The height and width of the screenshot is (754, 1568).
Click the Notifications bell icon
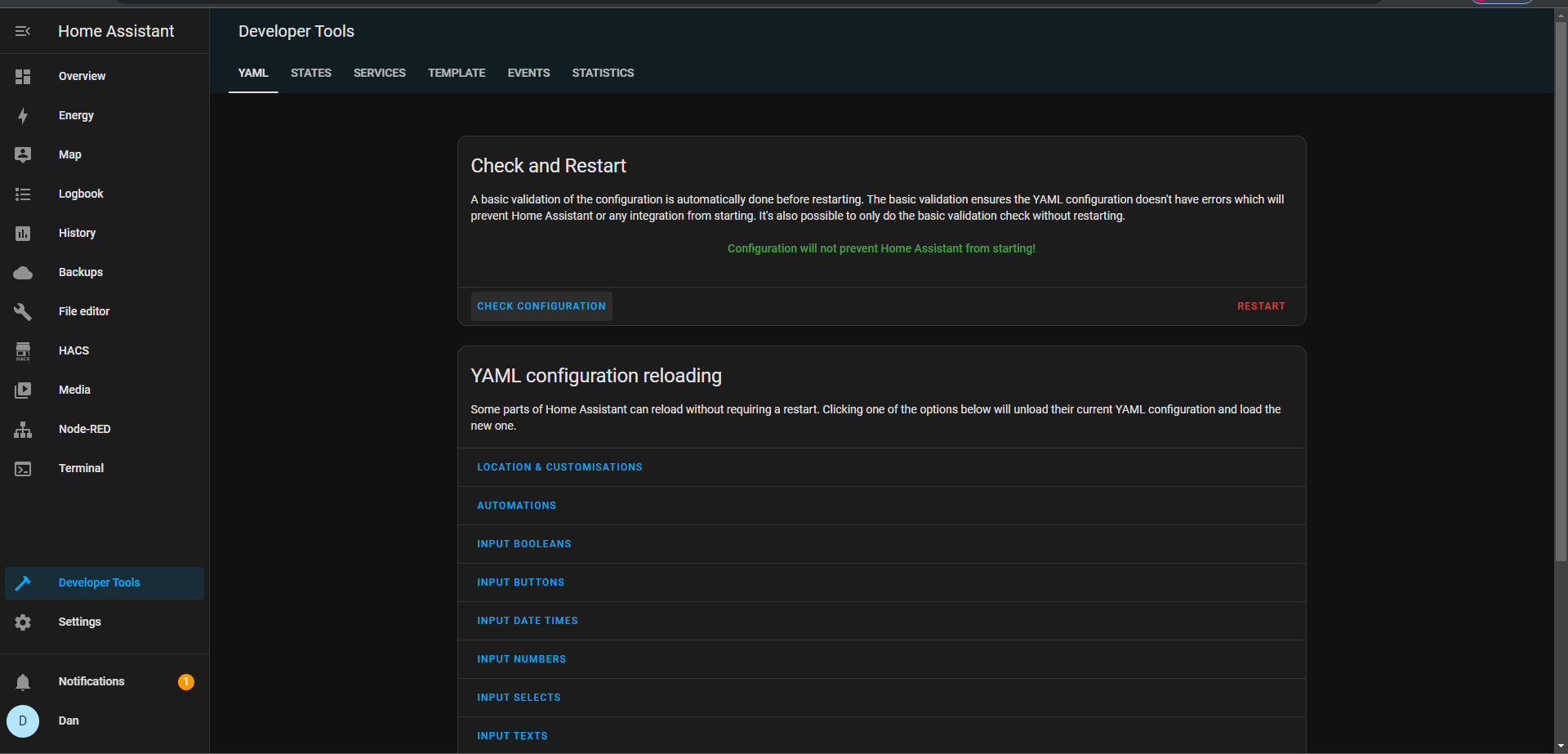23,681
